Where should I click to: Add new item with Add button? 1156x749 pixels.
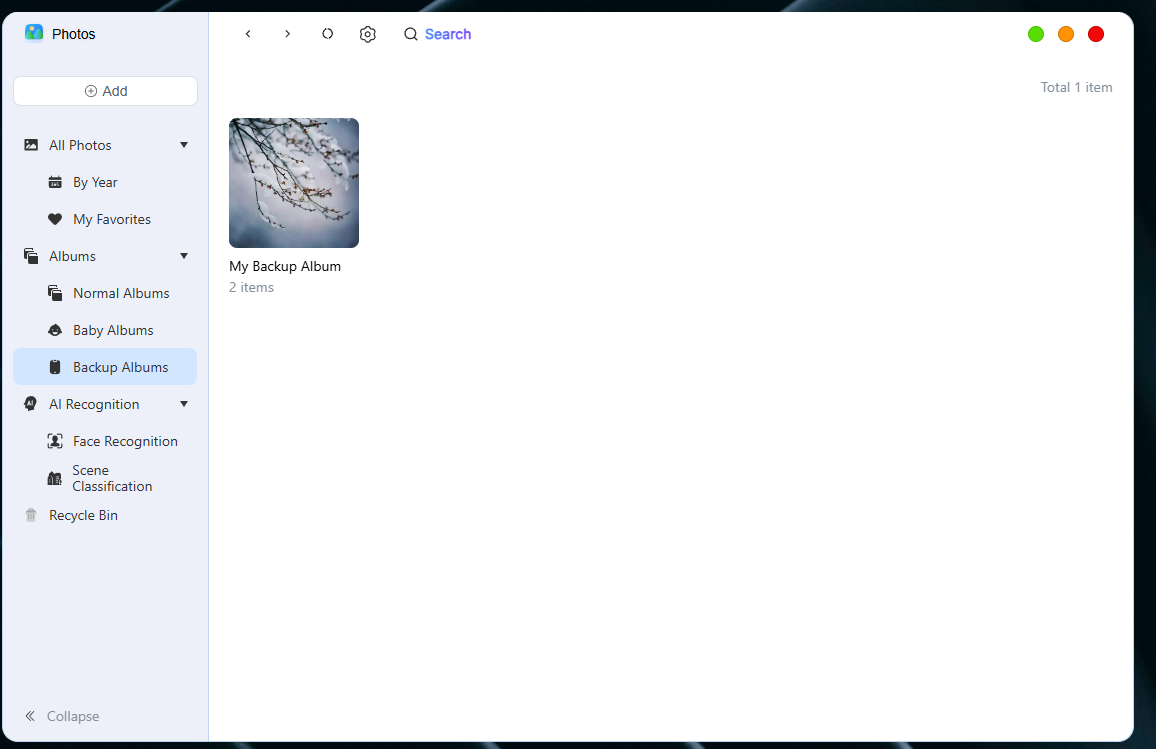point(105,91)
